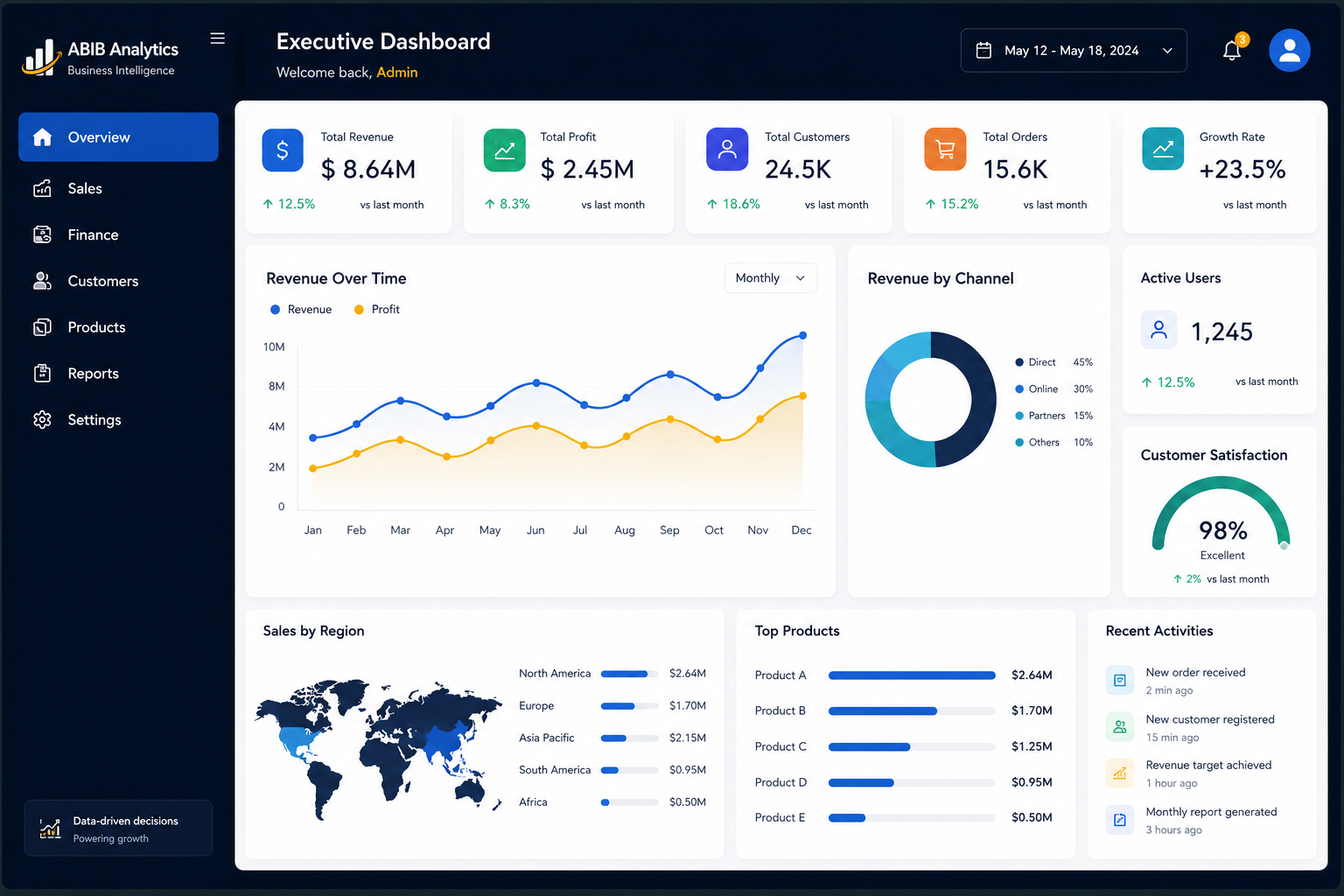Image resolution: width=1344 pixels, height=896 pixels.
Task: Click the December revenue data point
Action: click(803, 335)
